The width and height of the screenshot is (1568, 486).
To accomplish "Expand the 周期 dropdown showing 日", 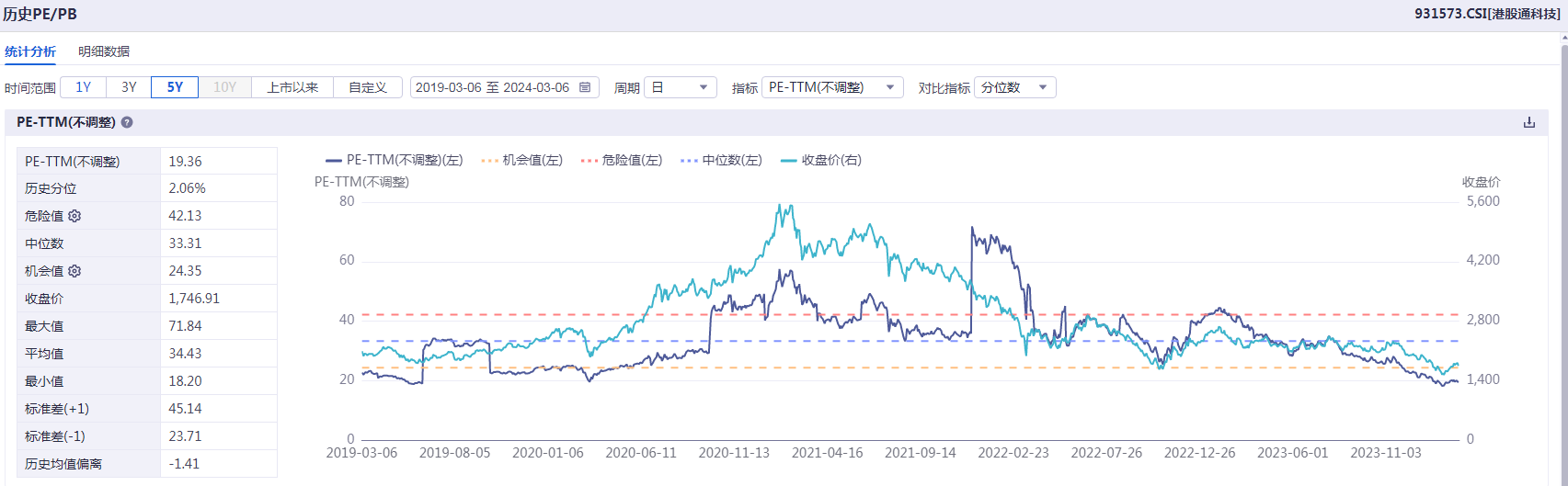I will (x=680, y=87).
